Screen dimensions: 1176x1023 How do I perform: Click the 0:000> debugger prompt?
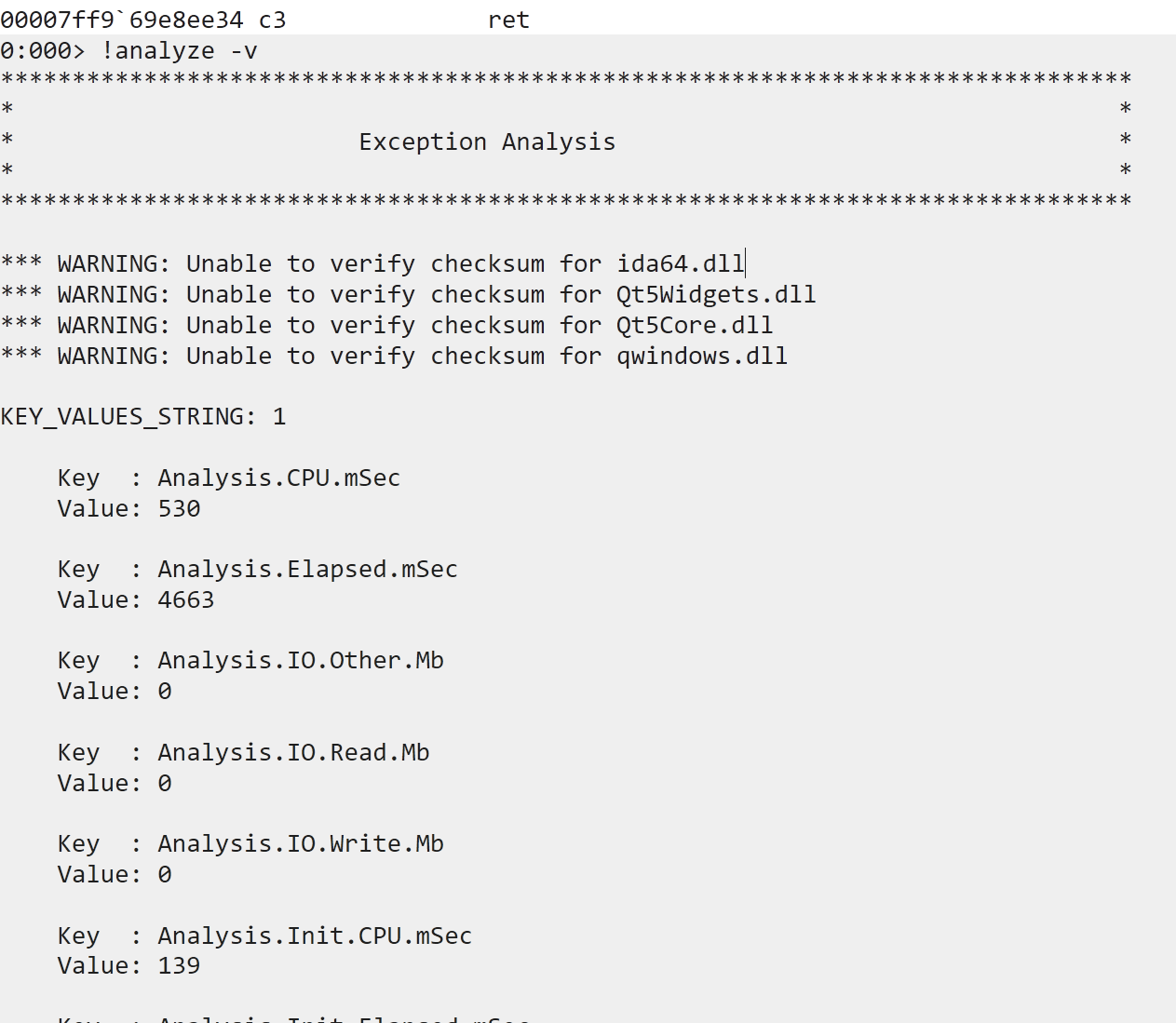(42, 51)
